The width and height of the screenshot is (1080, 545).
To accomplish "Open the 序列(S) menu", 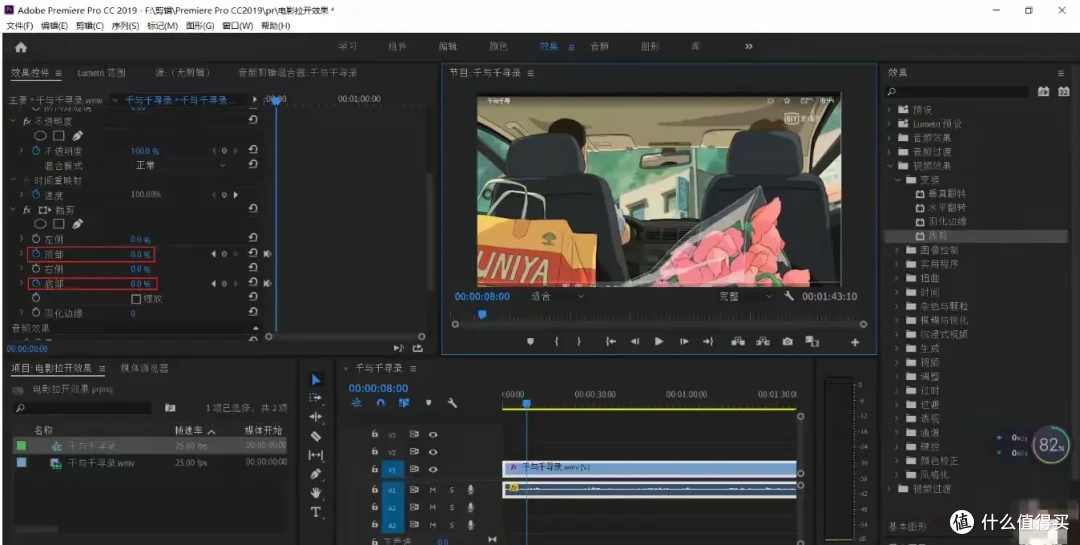I will point(125,25).
